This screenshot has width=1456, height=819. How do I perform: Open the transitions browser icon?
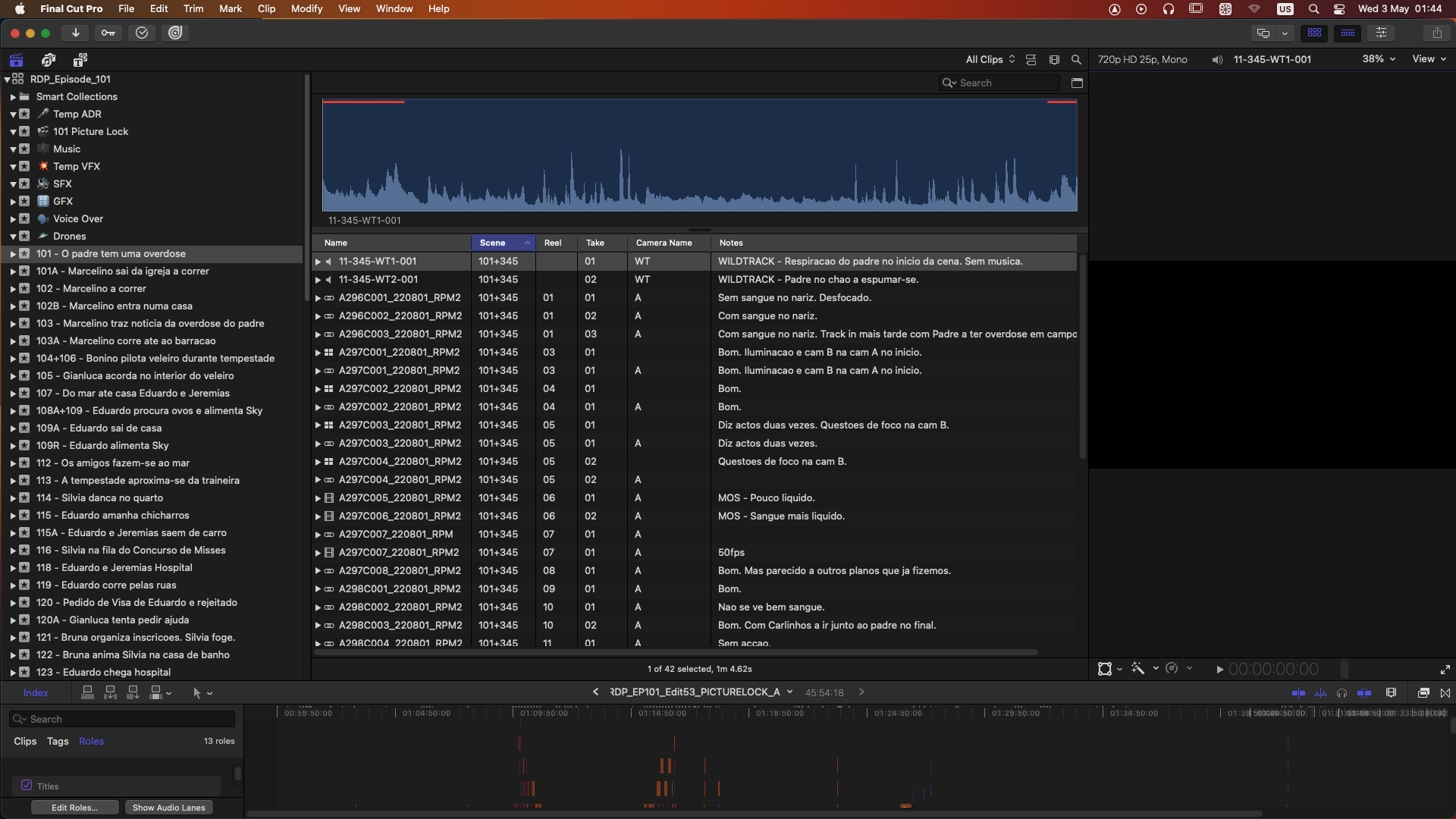pyautogui.click(x=1445, y=692)
